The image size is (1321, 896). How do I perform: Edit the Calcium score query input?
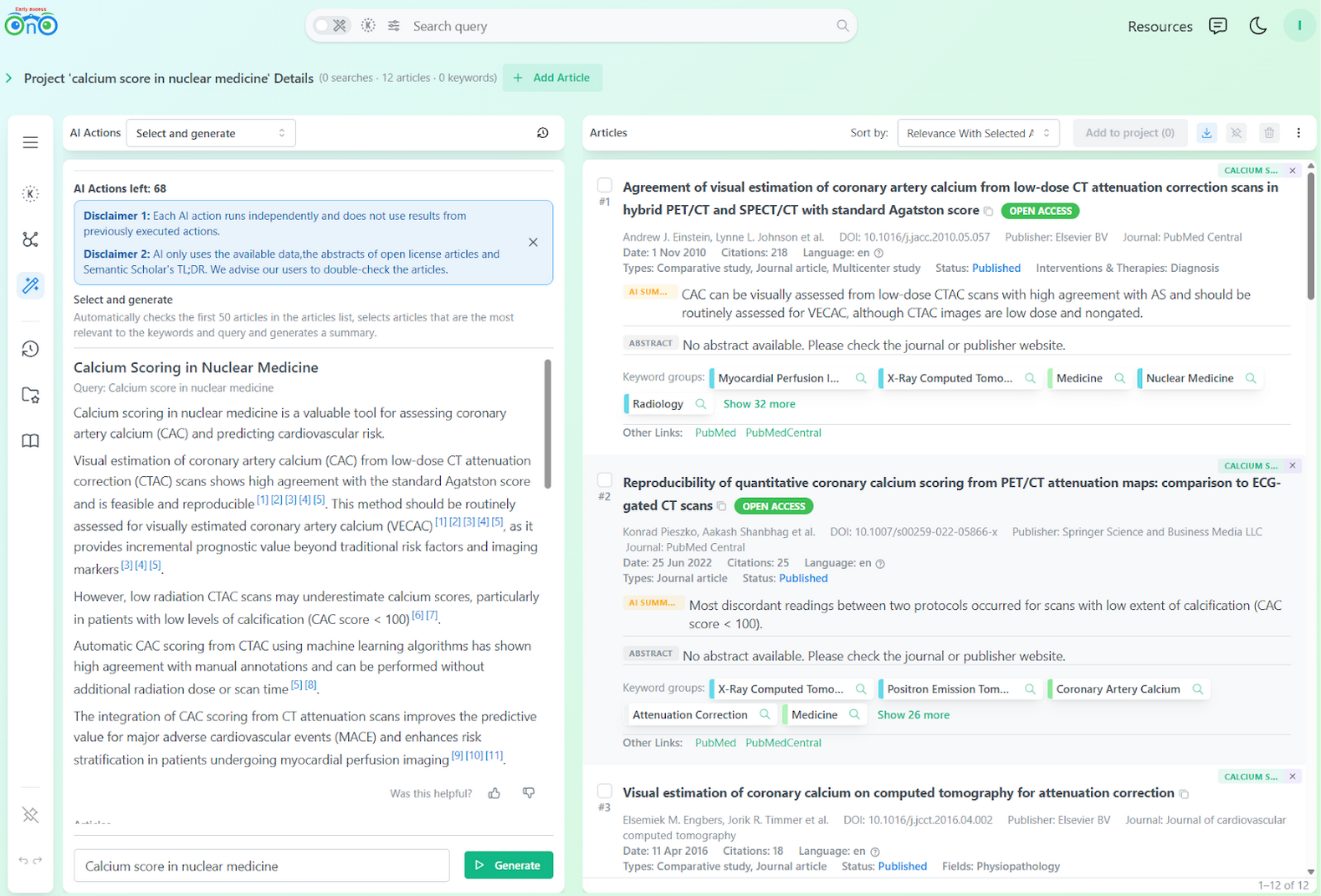coord(262,866)
